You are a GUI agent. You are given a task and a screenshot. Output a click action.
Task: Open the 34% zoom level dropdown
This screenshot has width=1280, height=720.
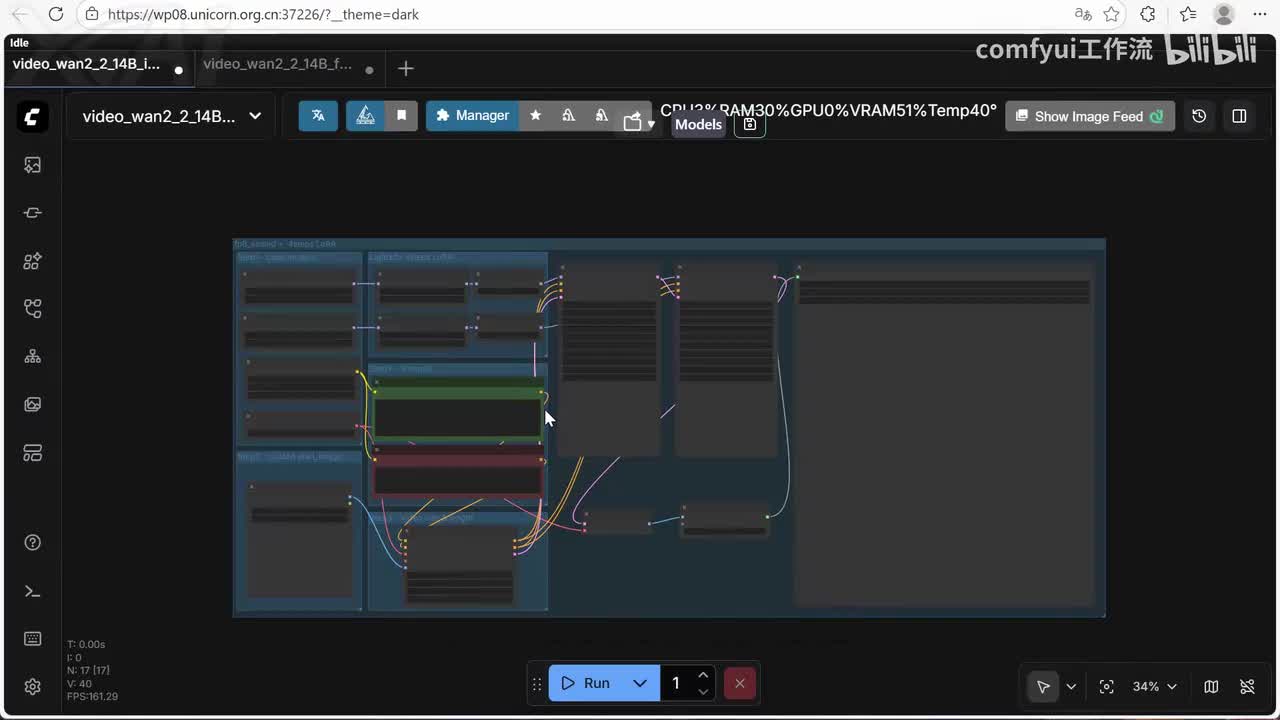1154,687
